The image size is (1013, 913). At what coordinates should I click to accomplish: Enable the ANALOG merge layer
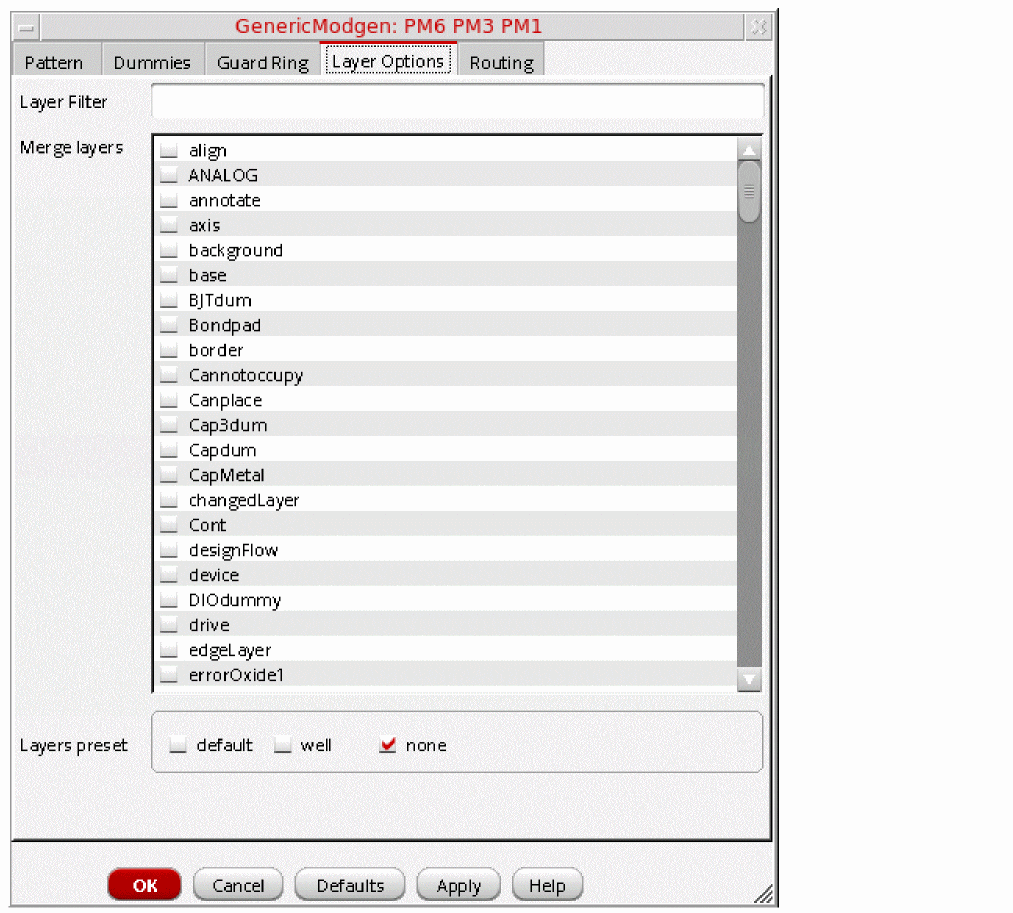click(x=169, y=175)
